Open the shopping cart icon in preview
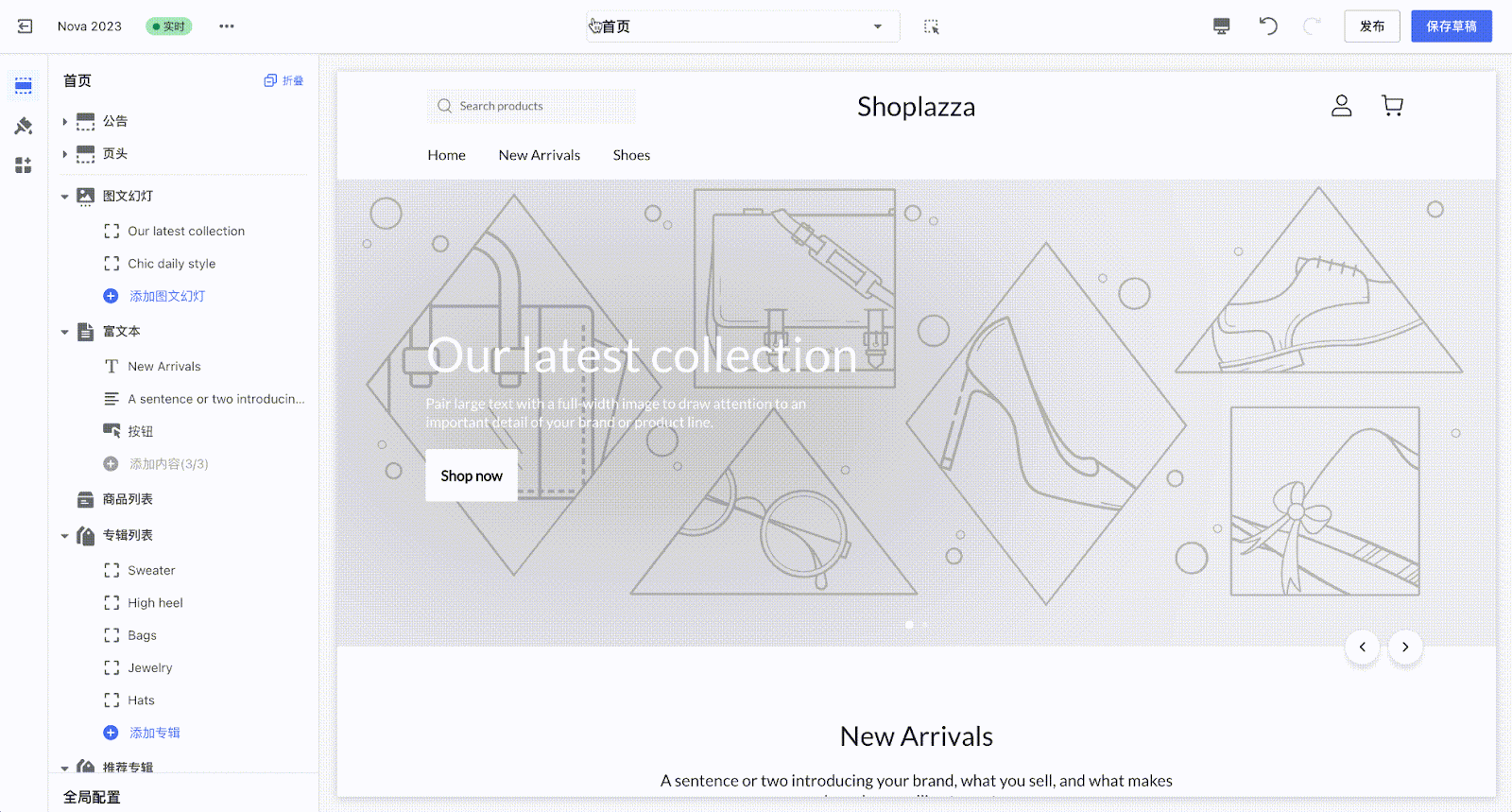The image size is (1512, 812). (1392, 106)
